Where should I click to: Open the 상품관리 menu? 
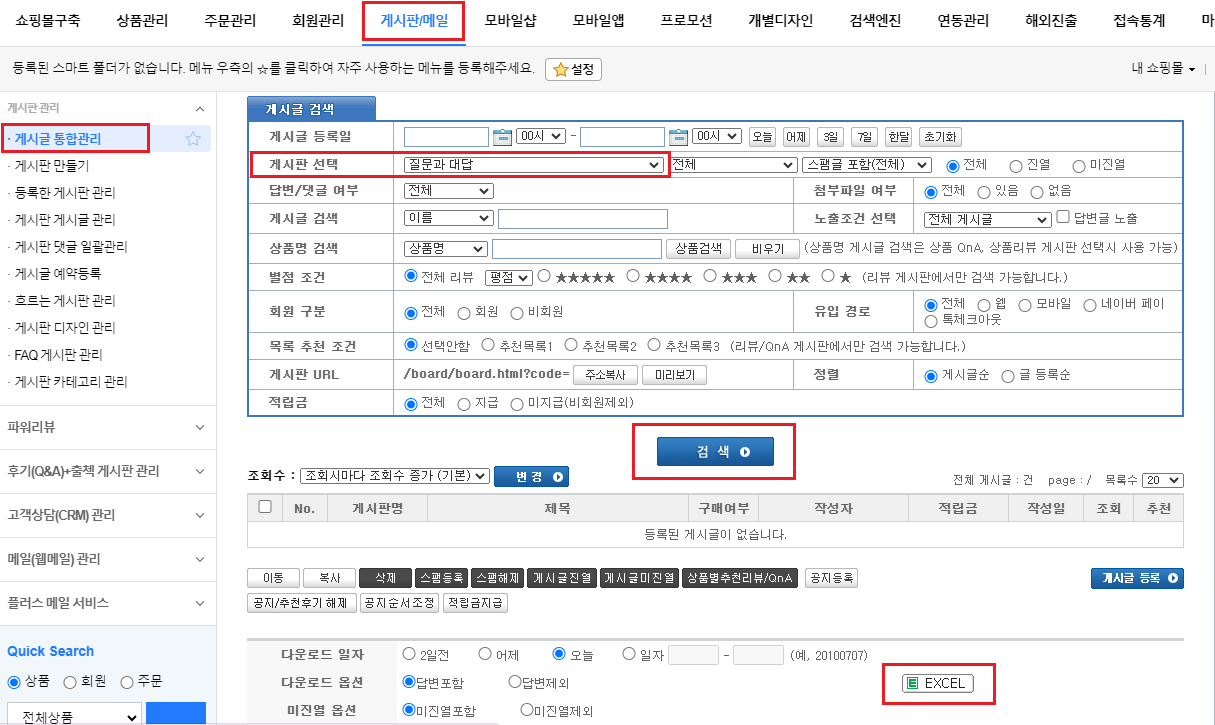pyautogui.click(x=142, y=20)
